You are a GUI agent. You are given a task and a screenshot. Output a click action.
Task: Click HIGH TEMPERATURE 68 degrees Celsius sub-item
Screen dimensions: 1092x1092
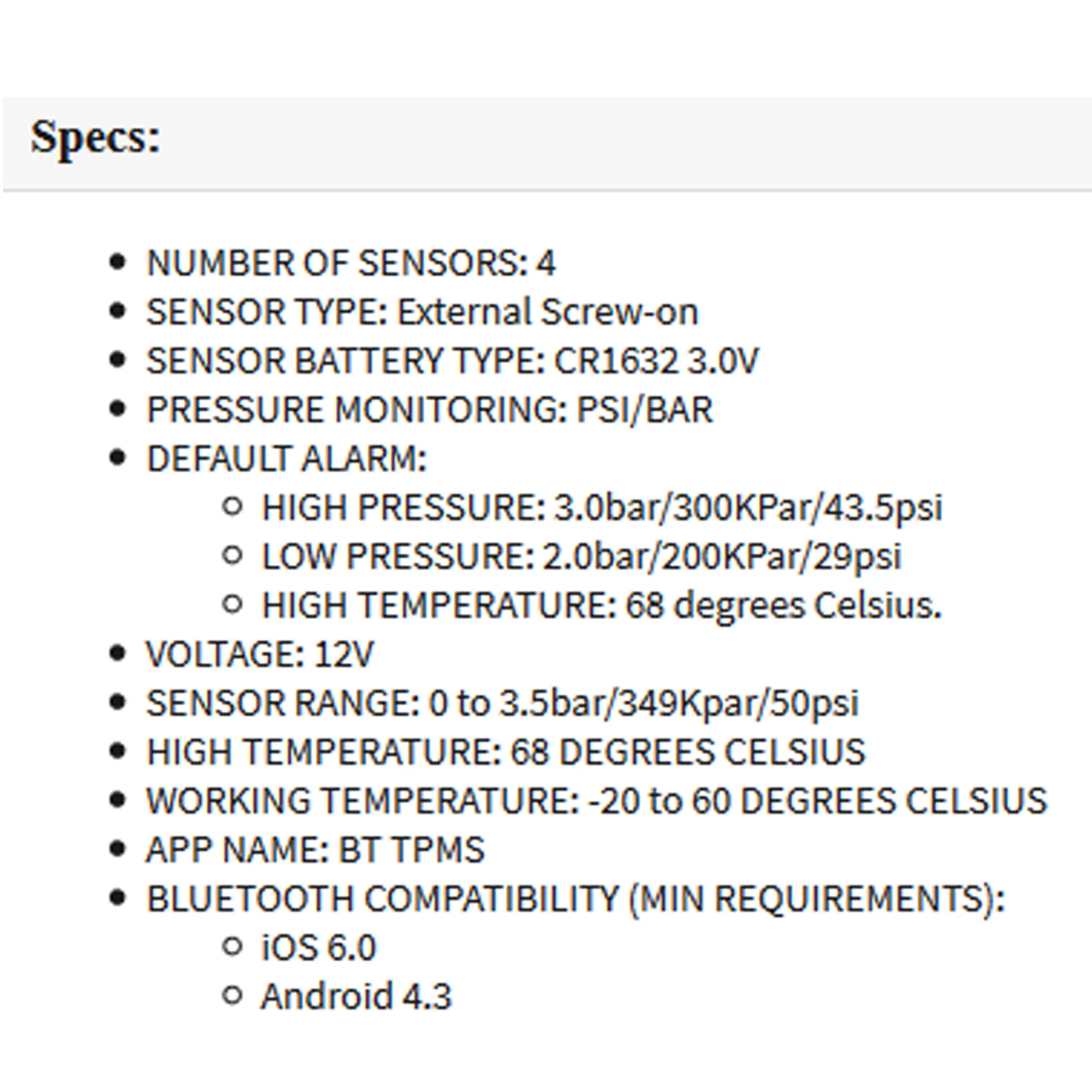602,605
